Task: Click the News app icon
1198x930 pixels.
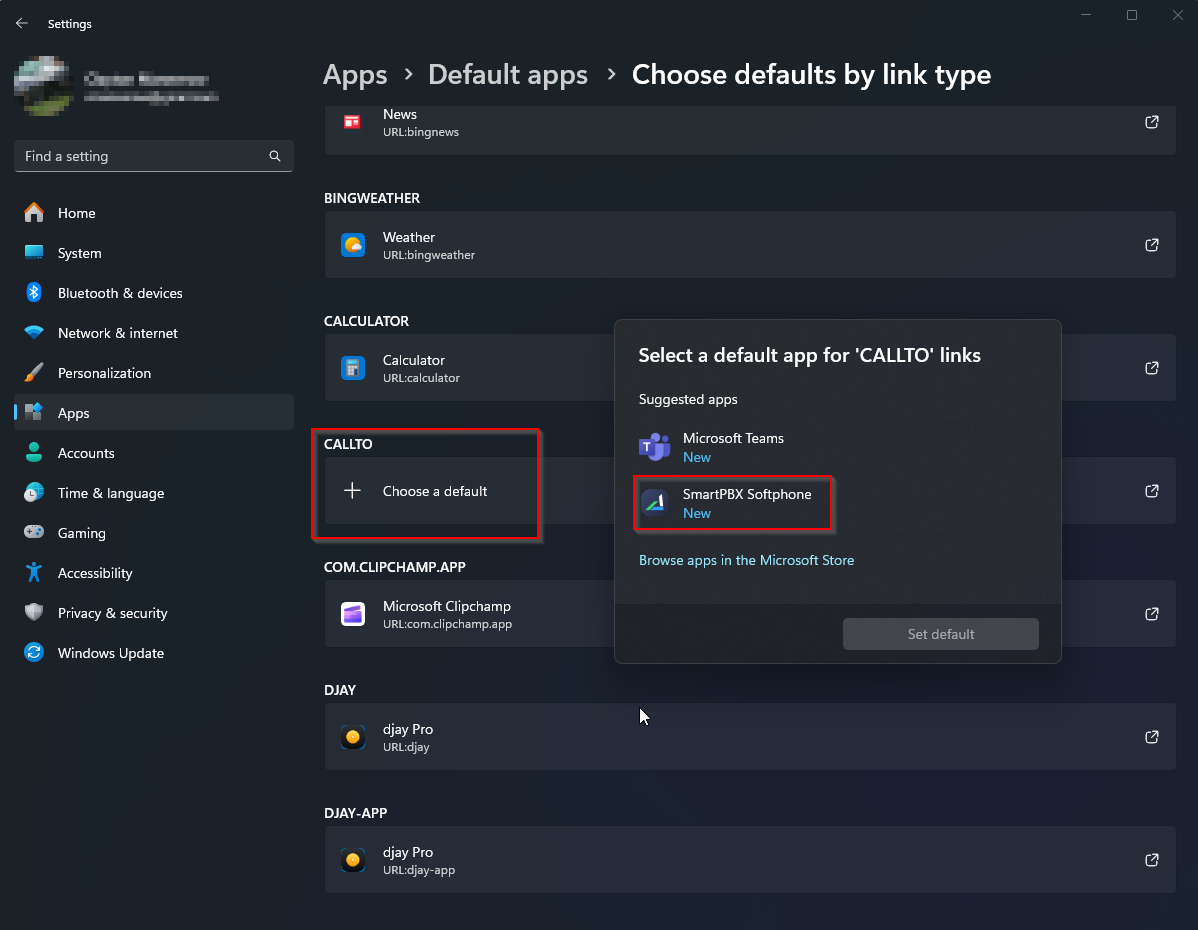Action: [x=352, y=122]
